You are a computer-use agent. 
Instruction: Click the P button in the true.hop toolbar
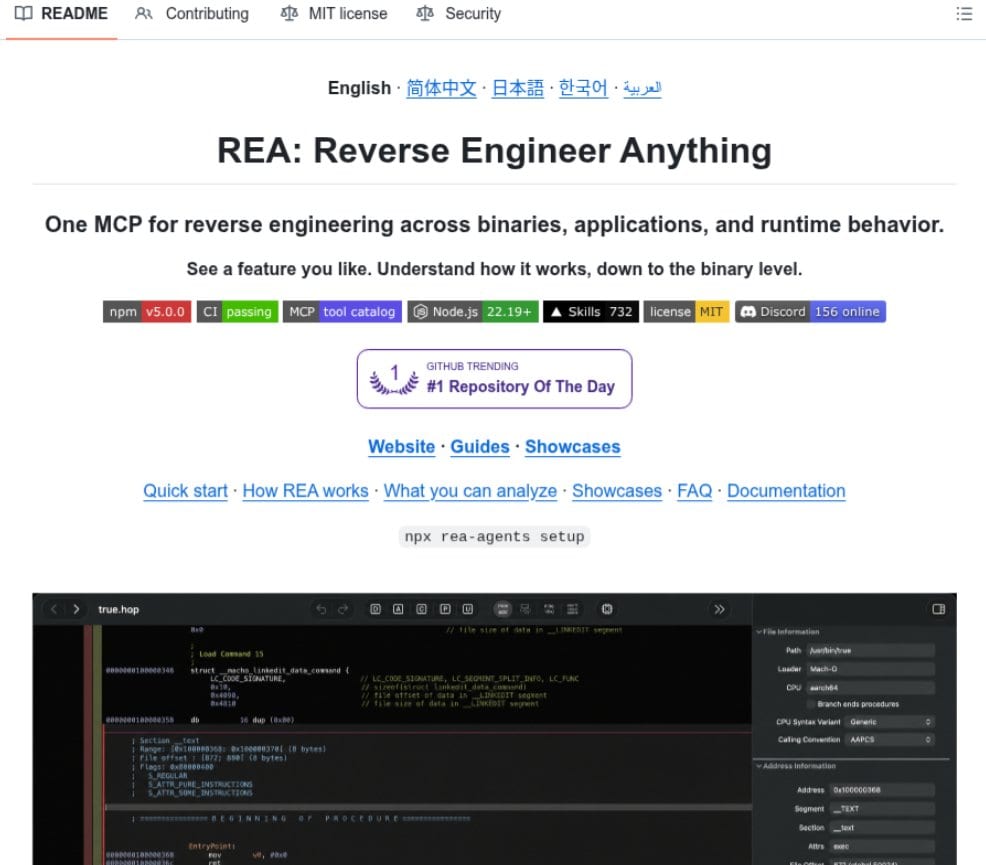(x=445, y=609)
